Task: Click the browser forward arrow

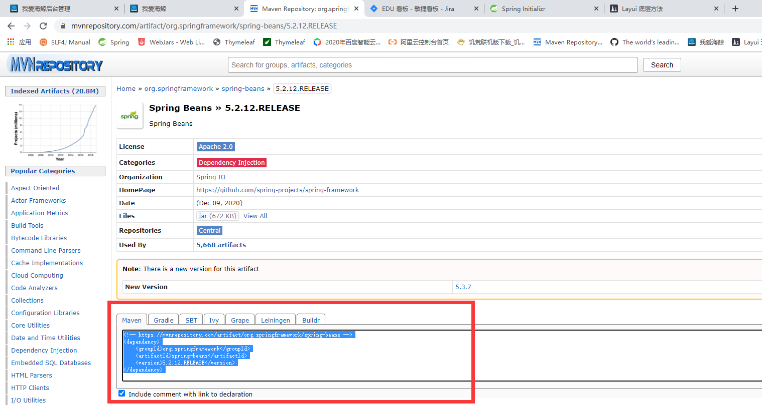Action: [x=27, y=26]
